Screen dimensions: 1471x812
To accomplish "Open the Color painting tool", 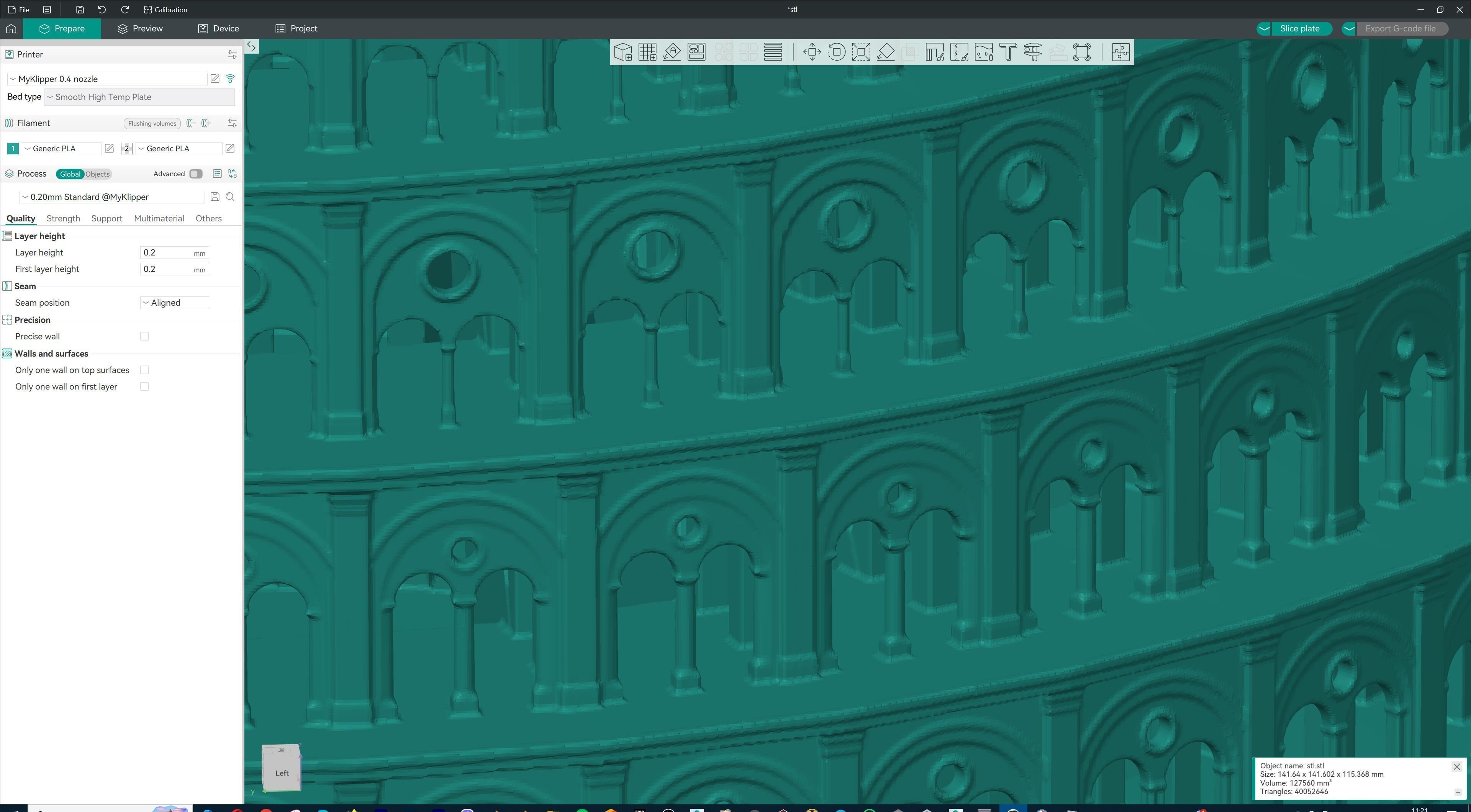I will (x=984, y=52).
